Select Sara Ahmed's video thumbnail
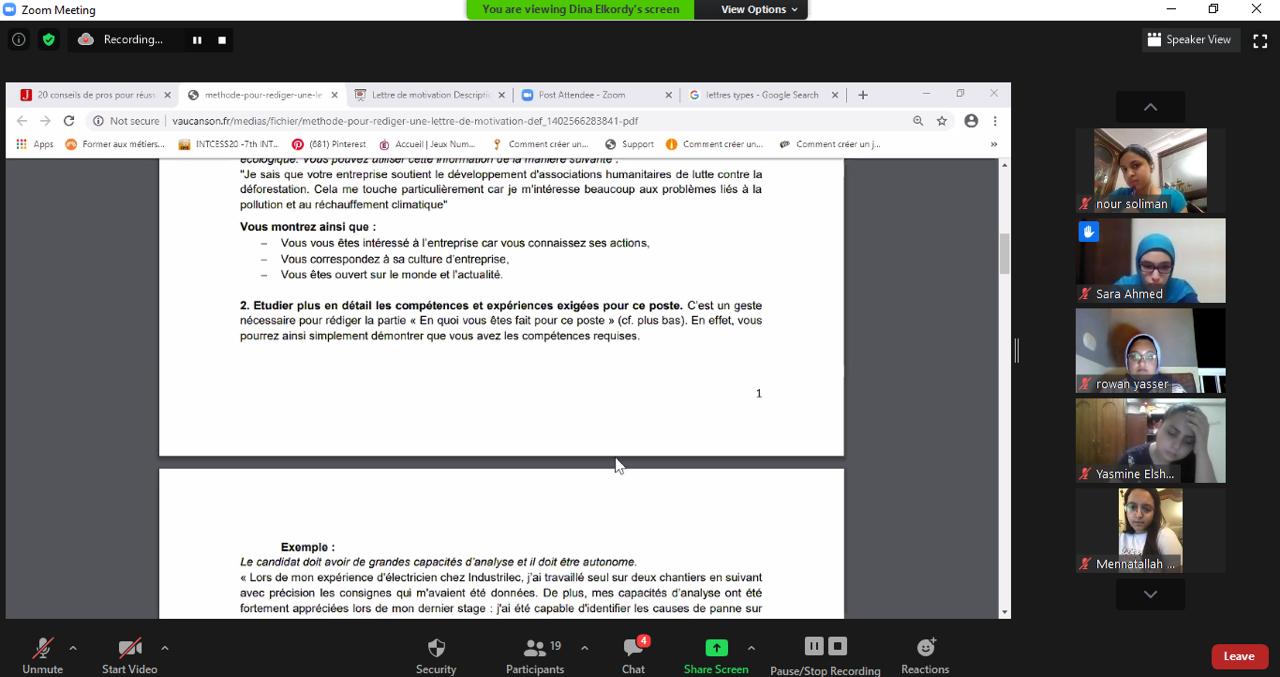1280x677 pixels. 1150,260
